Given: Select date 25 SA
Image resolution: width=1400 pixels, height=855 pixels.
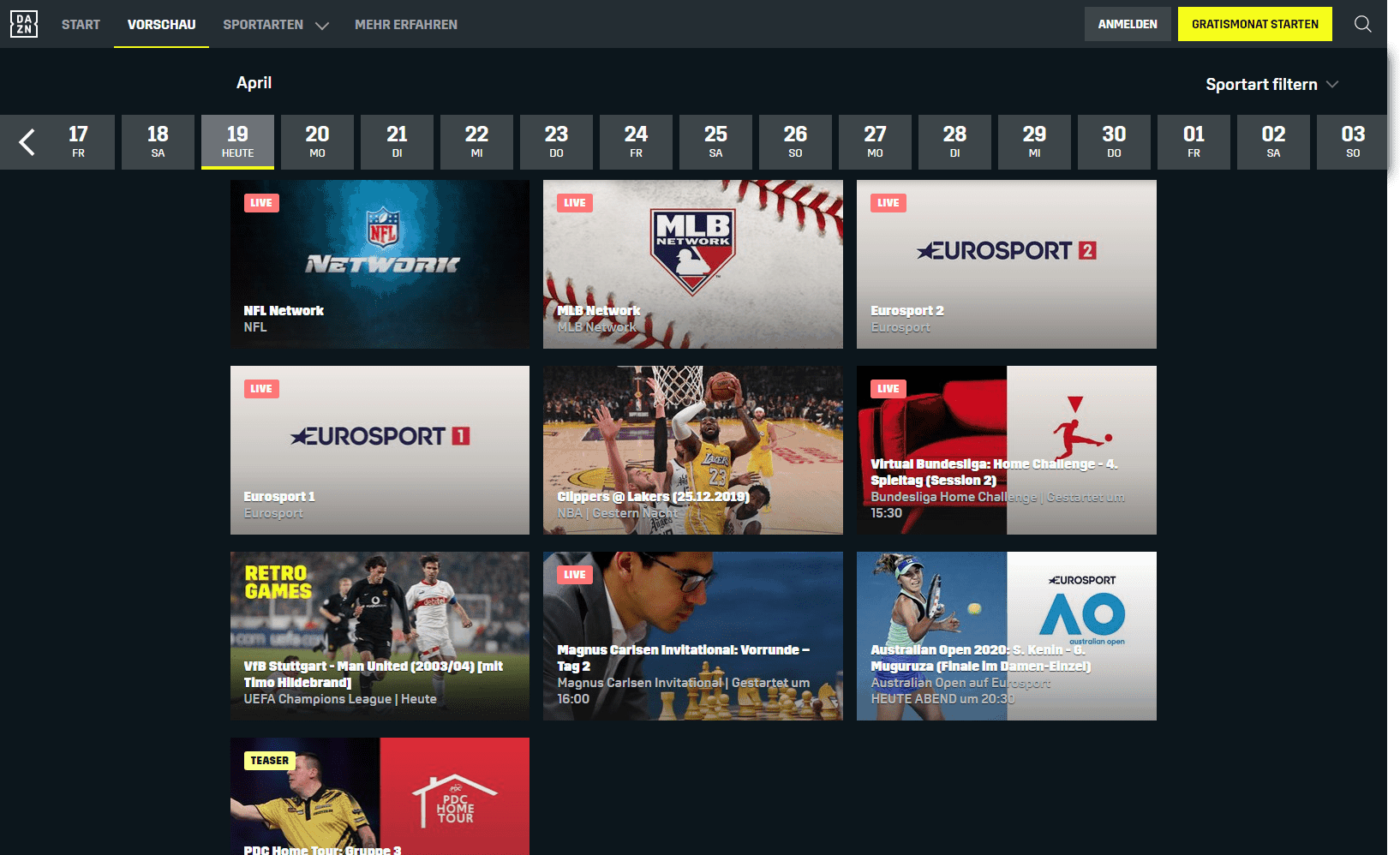Looking at the screenshot, I should (x=715, y=142).
